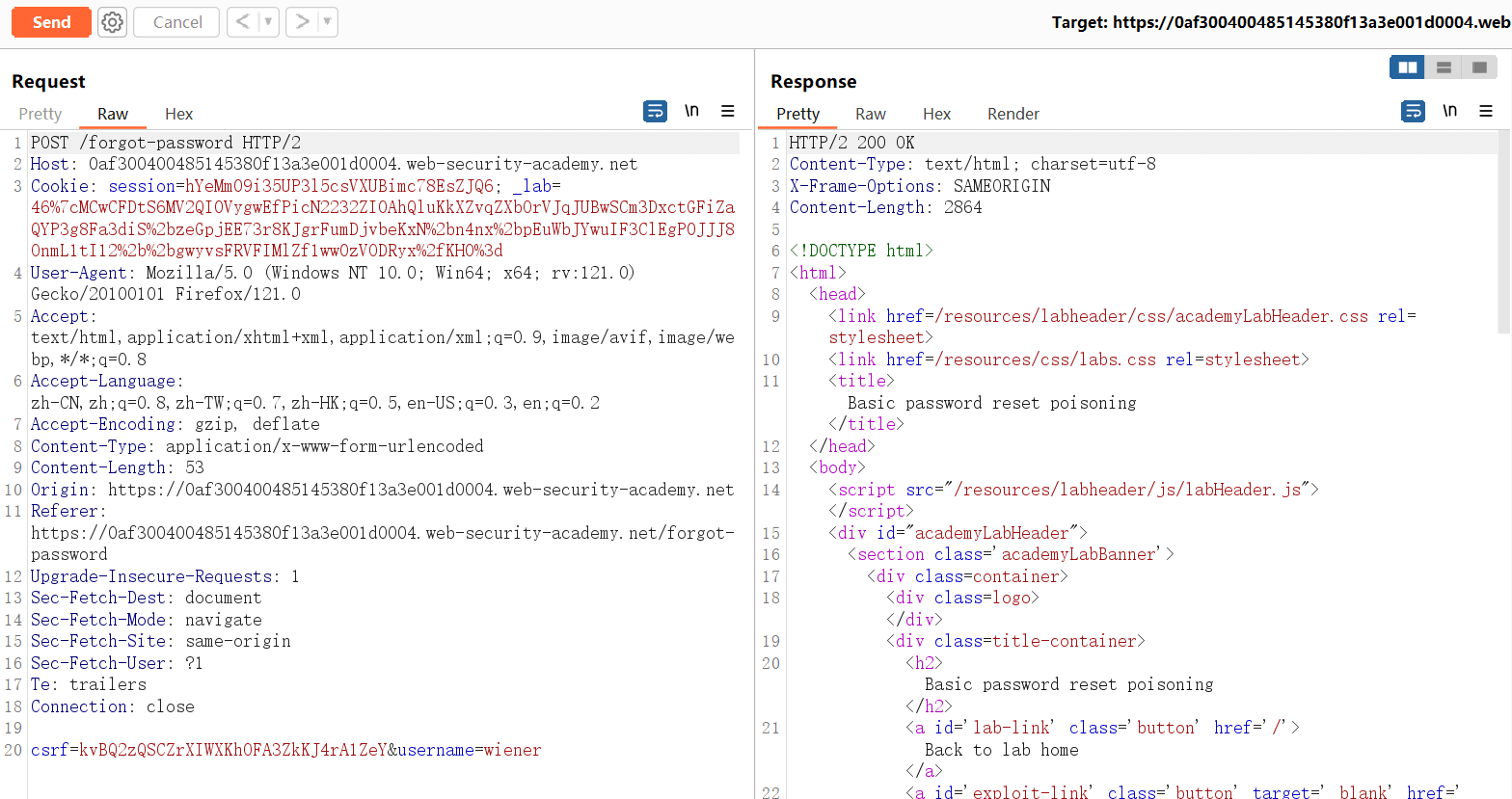Switch to the Response Render tab

tap(1012, 114)
